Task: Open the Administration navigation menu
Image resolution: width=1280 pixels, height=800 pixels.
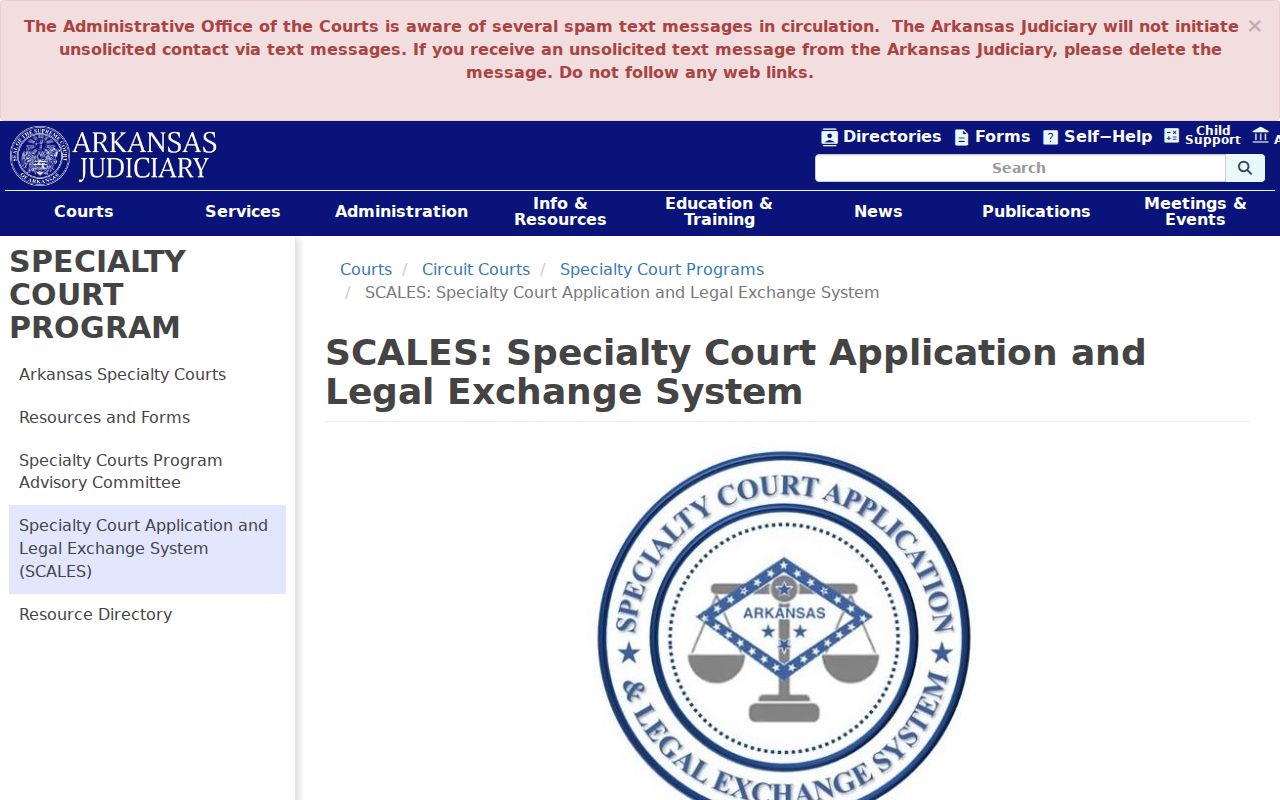Action: click(401, 212)
